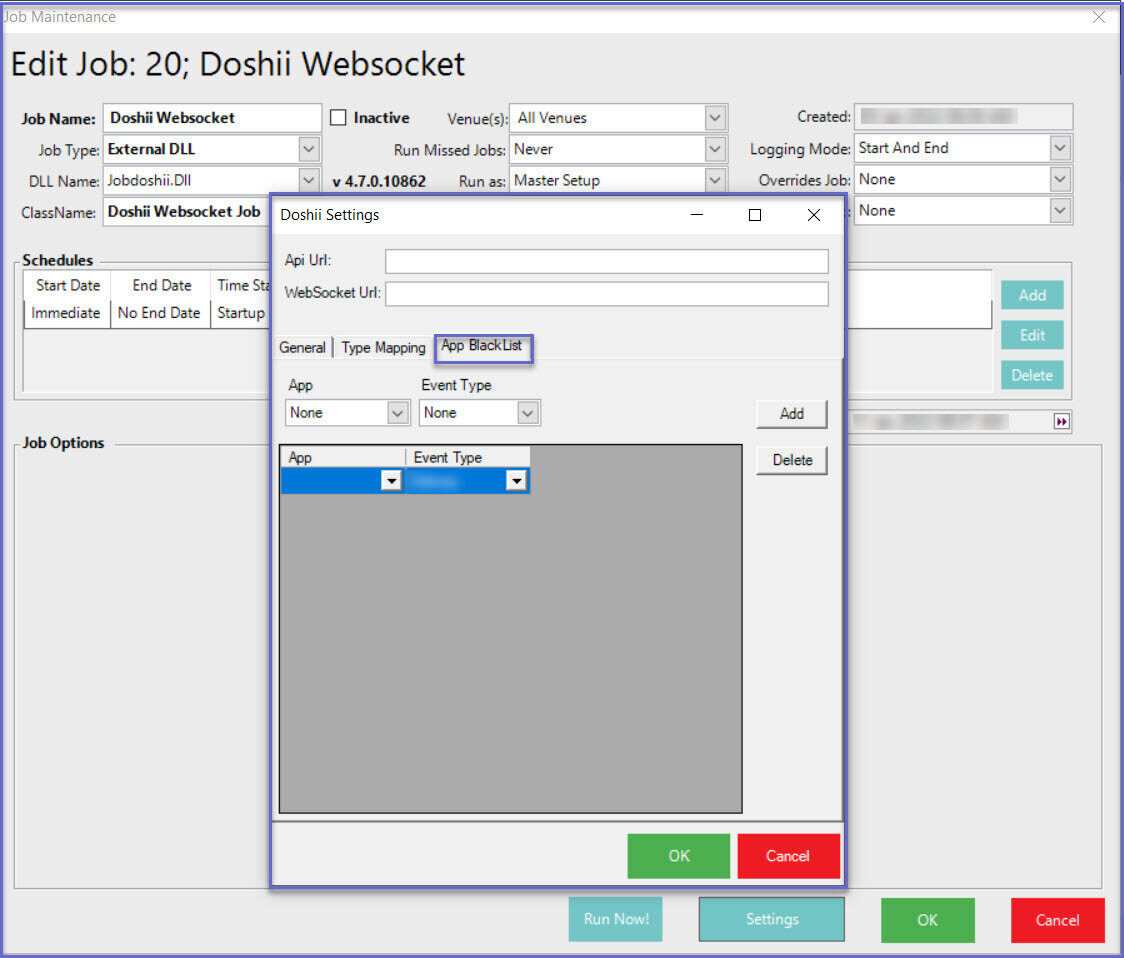Viewport: 1124px width, 958px height.
Task: Close the Job Maintenance window
Action: [1099, 16]
